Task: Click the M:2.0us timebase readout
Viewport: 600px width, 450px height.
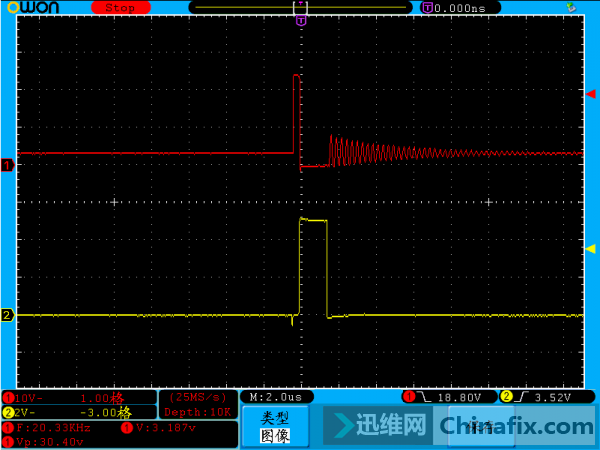Action: (277, 397)
